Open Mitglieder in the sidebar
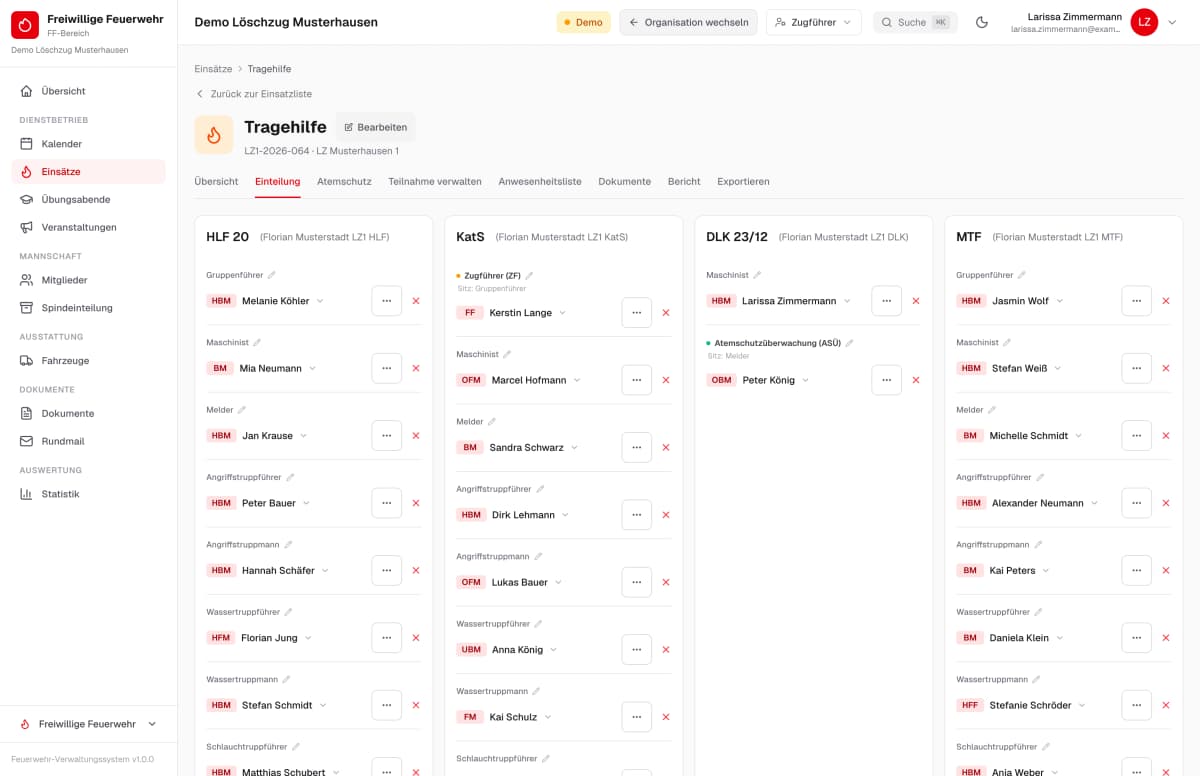The width and height of the screenshot is (1200, 776). [89, 280]
